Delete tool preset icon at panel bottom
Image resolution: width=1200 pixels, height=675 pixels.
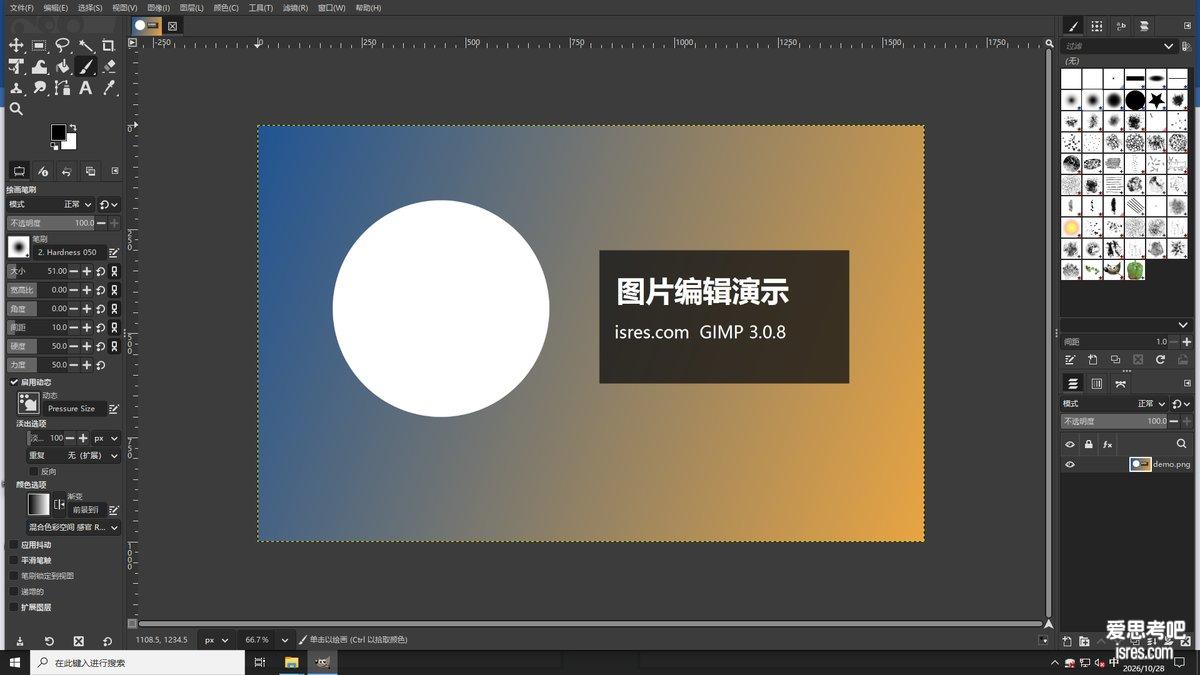tap(78, 641)
